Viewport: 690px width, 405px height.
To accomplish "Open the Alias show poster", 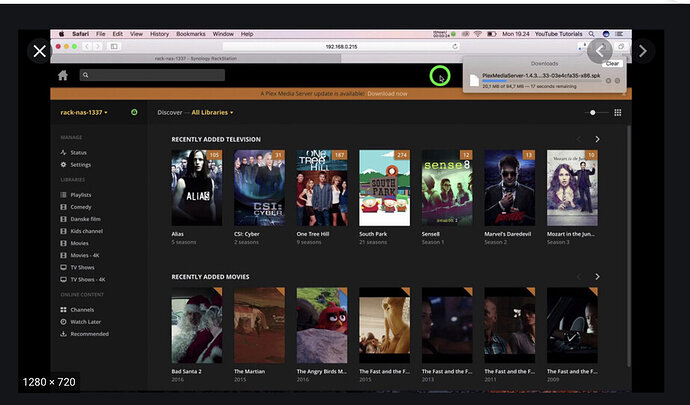I will (197, 188).
